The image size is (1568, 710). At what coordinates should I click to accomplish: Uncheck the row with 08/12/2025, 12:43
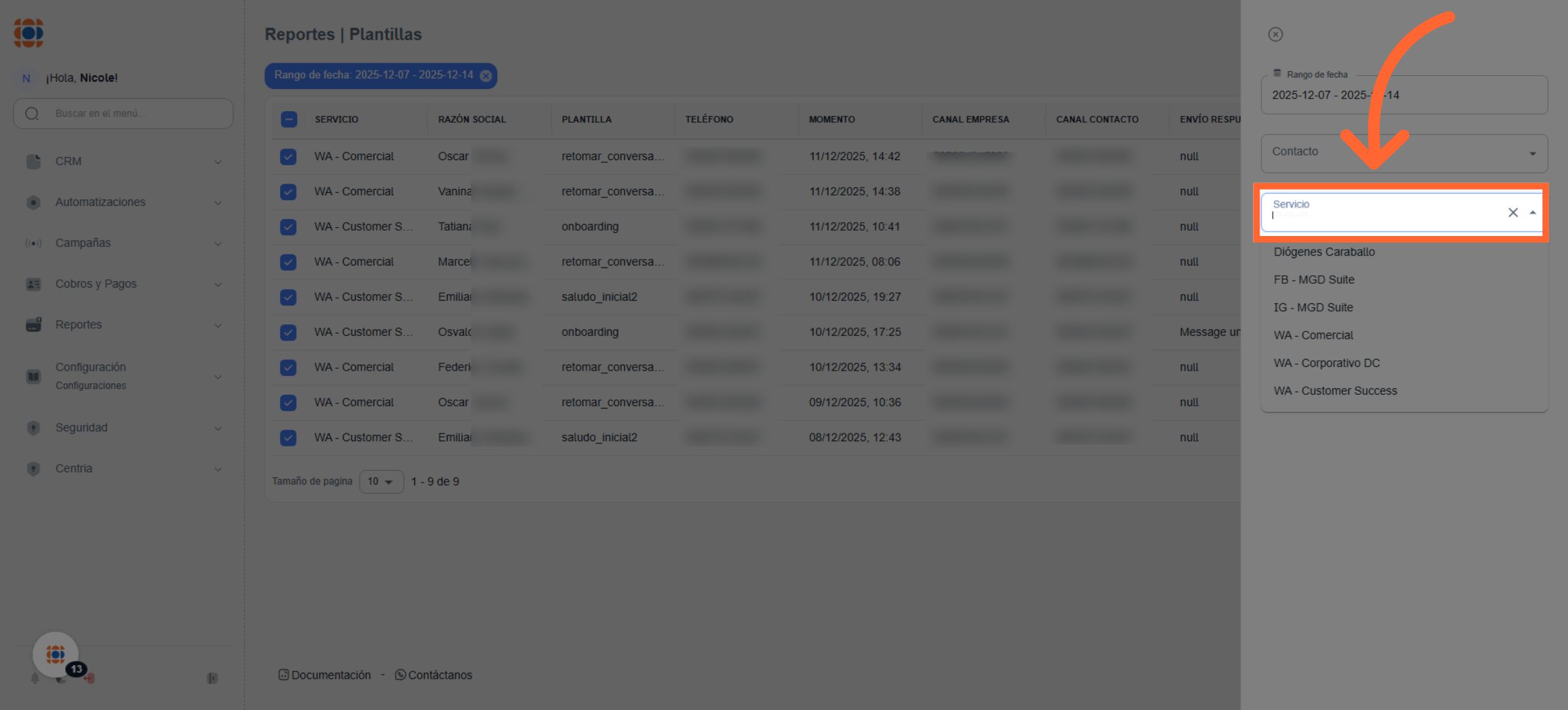pos(288,438)
